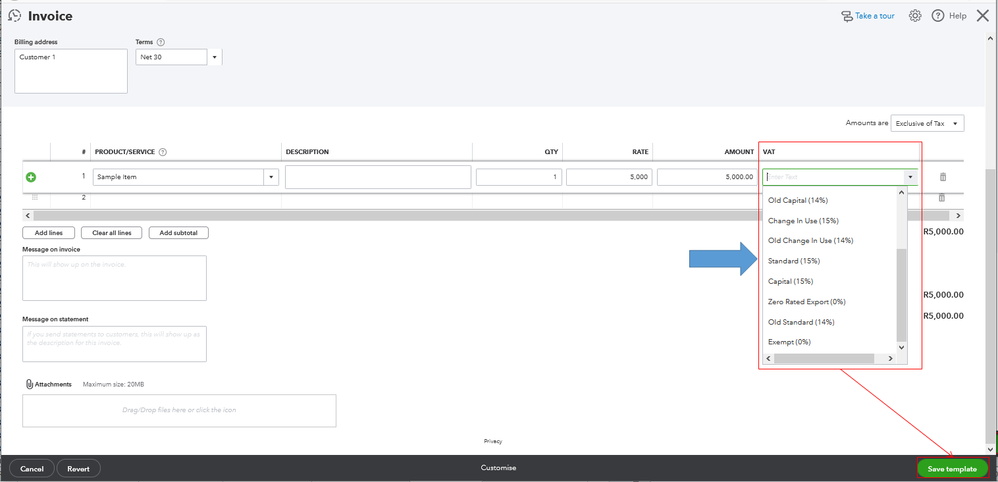Choose Capital (15%) VAT rate
This screenshot has height=482, width=998.
point(791,281)
